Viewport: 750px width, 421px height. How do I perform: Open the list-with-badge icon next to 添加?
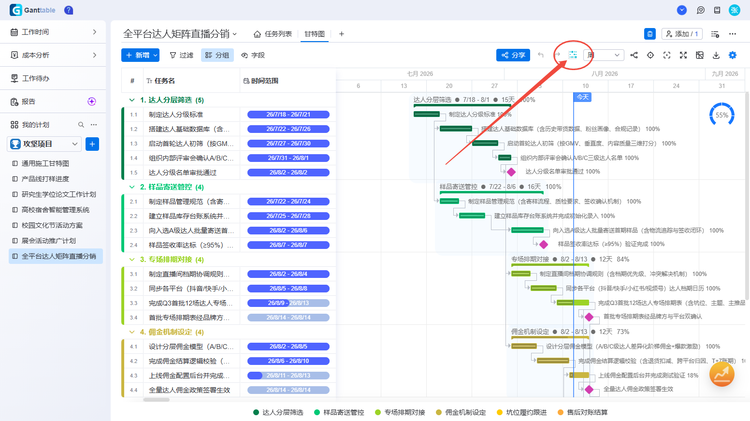715,34
